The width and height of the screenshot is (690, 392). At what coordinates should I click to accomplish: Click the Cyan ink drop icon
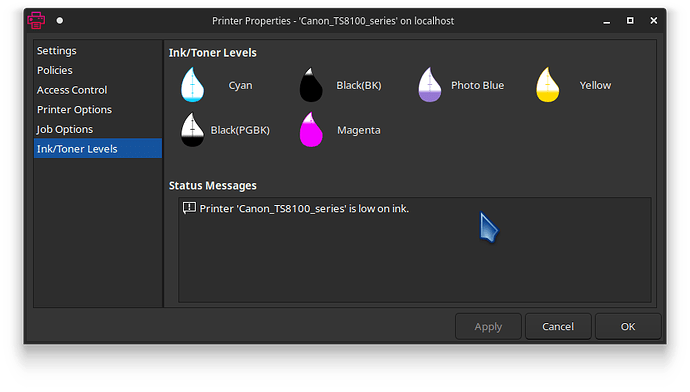[x=192, y=84]
